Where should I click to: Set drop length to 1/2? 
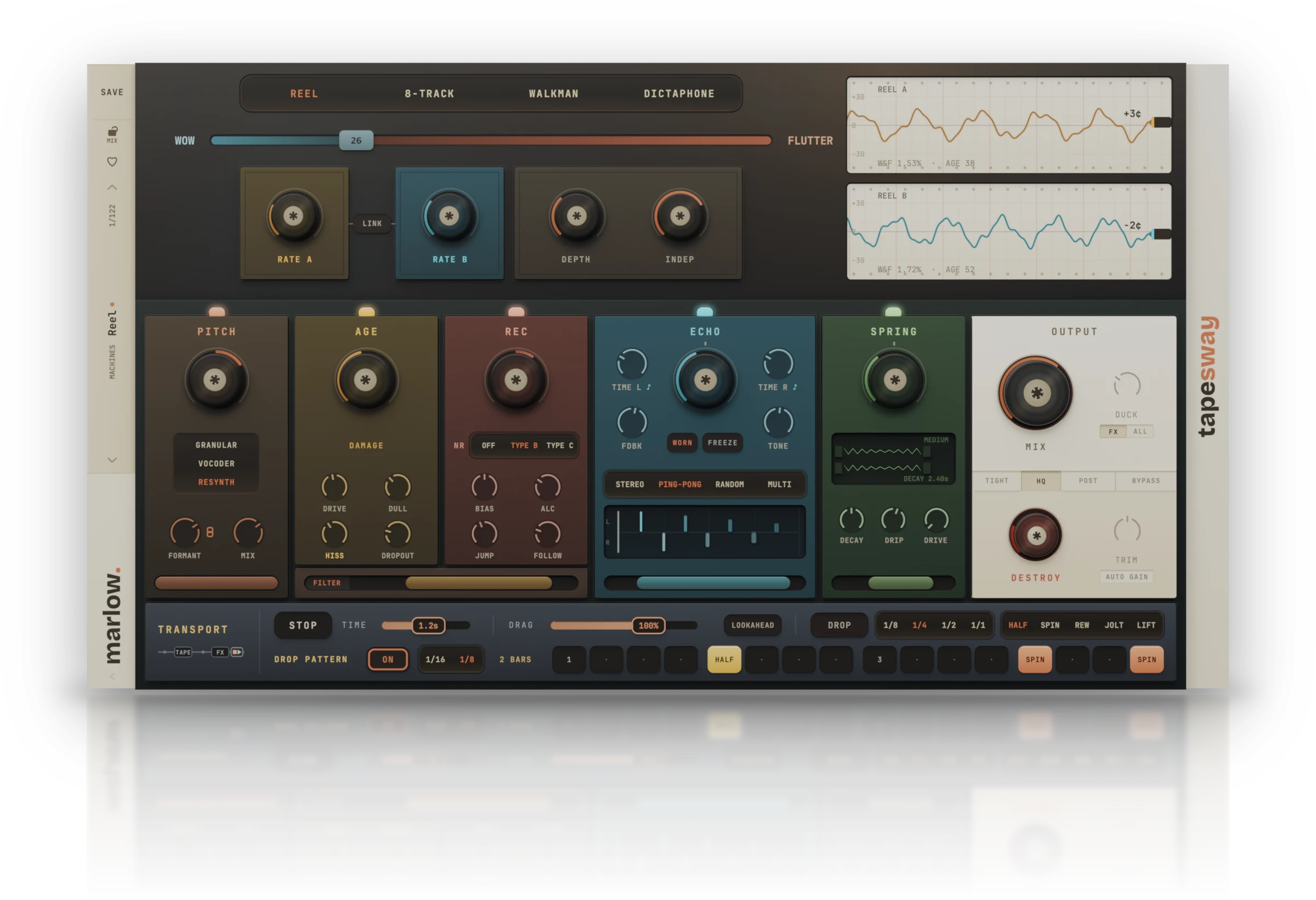949,625
